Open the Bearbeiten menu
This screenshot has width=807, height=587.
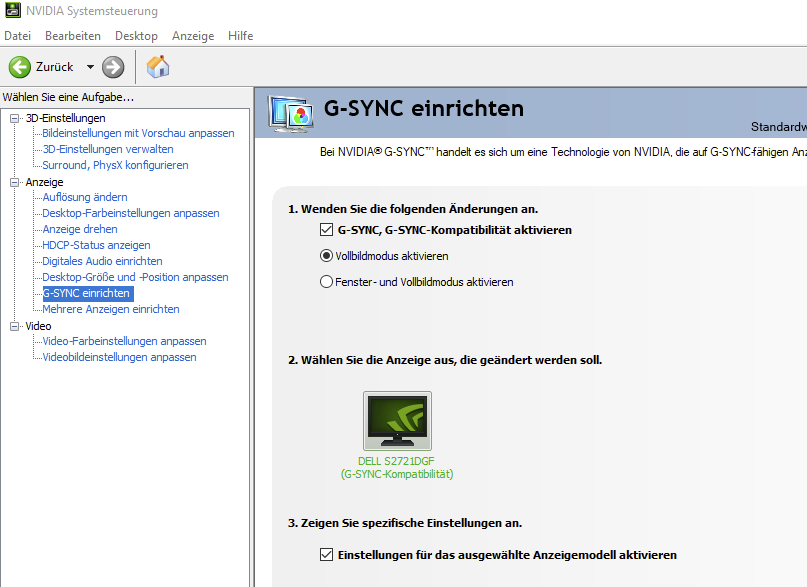[73, 36]
